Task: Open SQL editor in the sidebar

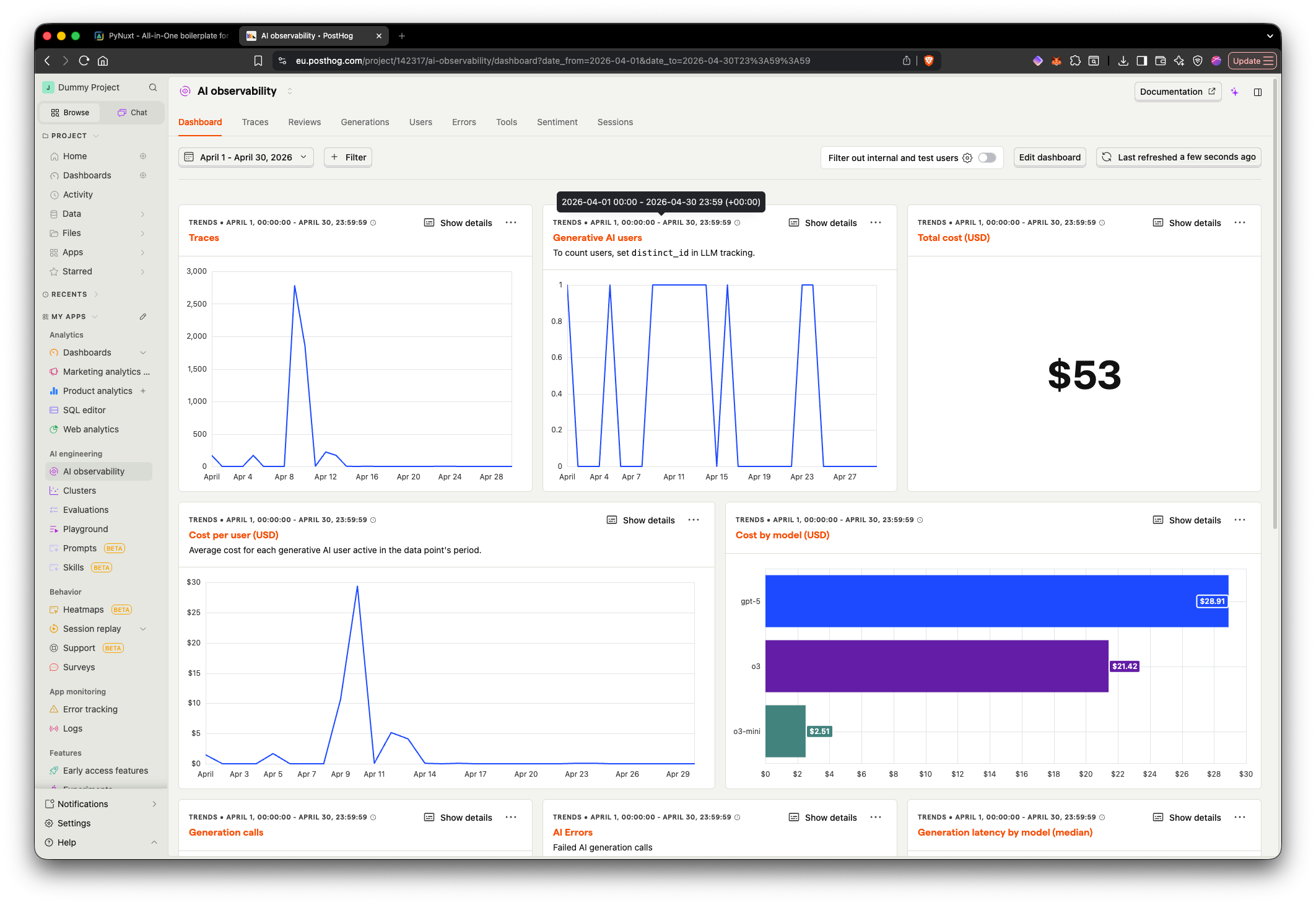Action: pyautogui.click(x=84, y=410)
